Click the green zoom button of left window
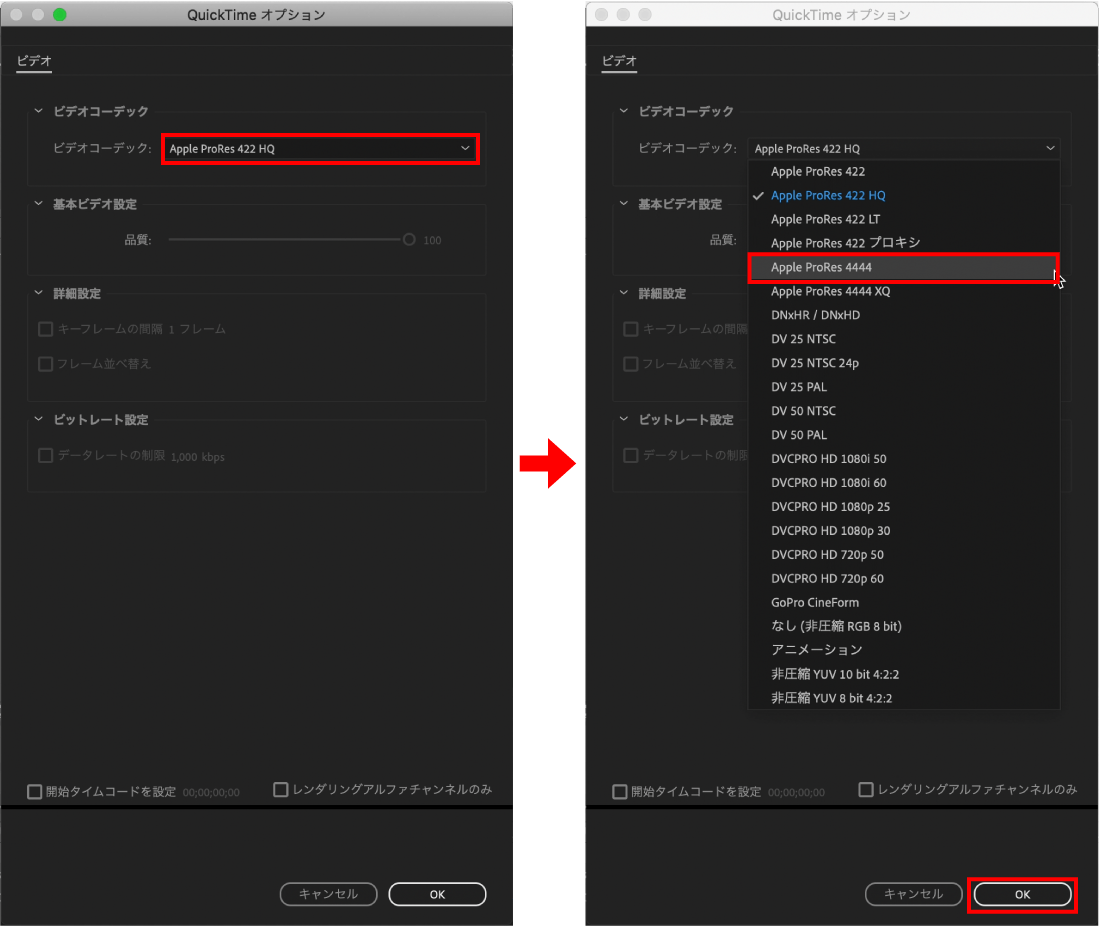 click(x=60, y=15)
